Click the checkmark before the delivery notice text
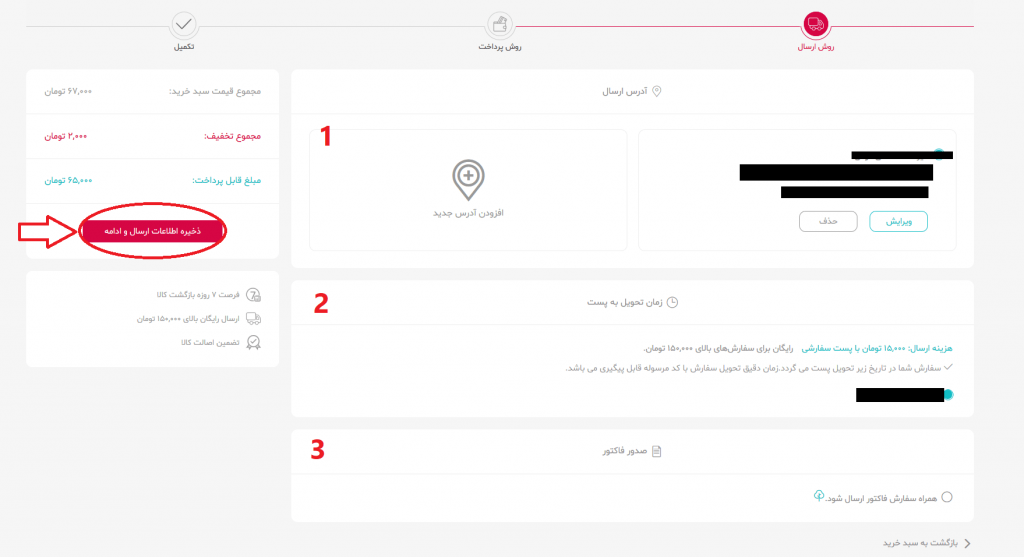The width and height of the screenshot is (1024, 557). click(x=948, y=367)
